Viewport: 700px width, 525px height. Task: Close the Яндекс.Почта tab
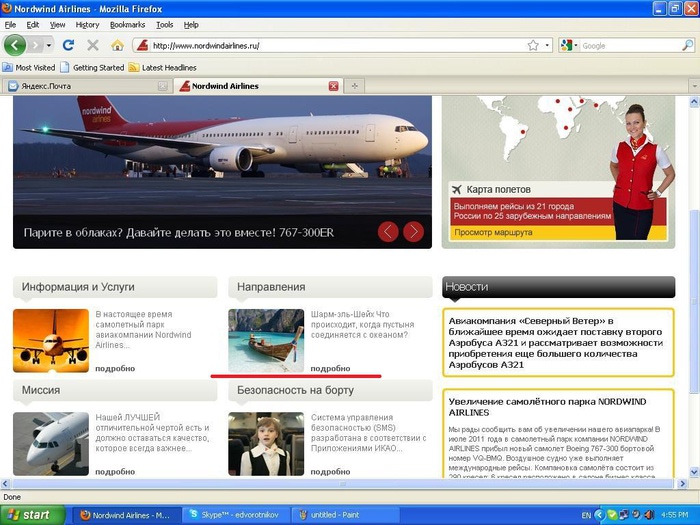pyautogui.click(x=163, y=86)
